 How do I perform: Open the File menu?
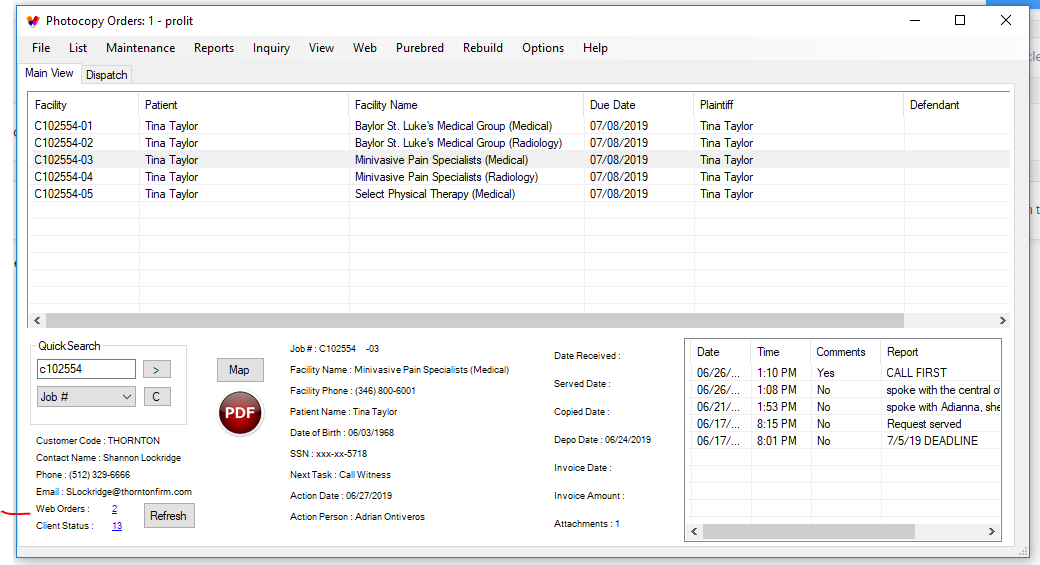(41, 48)
